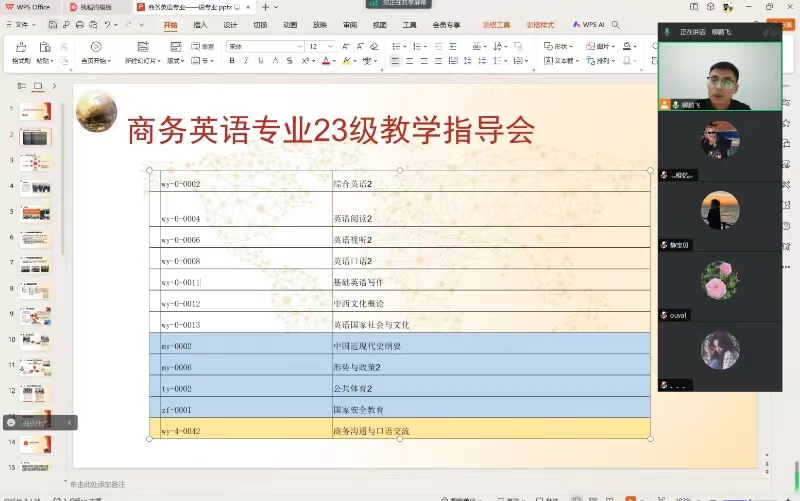Click the format painter (格式刷) icon
800x501 pixels.
pos(20,47)
